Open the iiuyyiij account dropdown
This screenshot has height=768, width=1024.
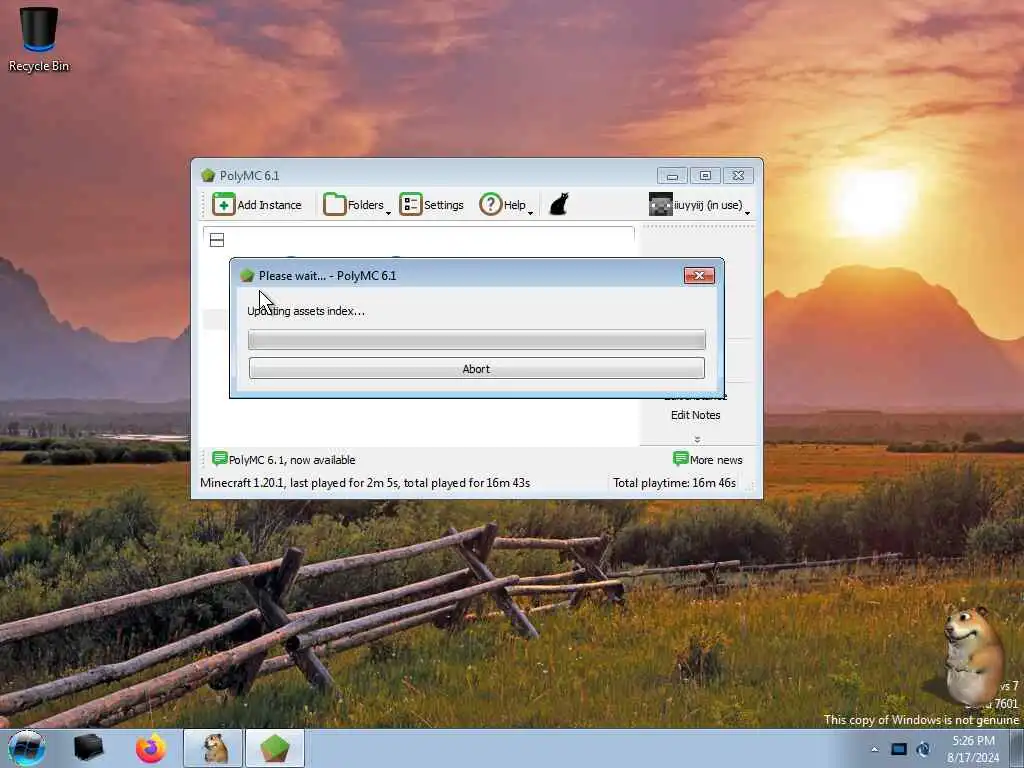pos(699,204)
